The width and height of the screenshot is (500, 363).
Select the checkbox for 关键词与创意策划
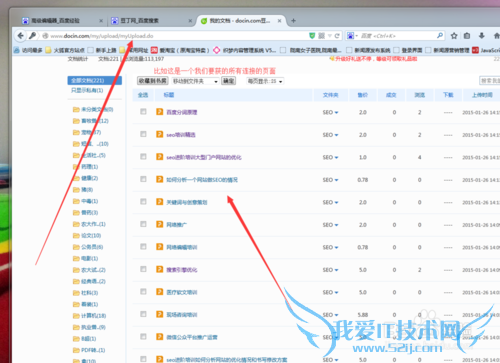tap(143, 202)
